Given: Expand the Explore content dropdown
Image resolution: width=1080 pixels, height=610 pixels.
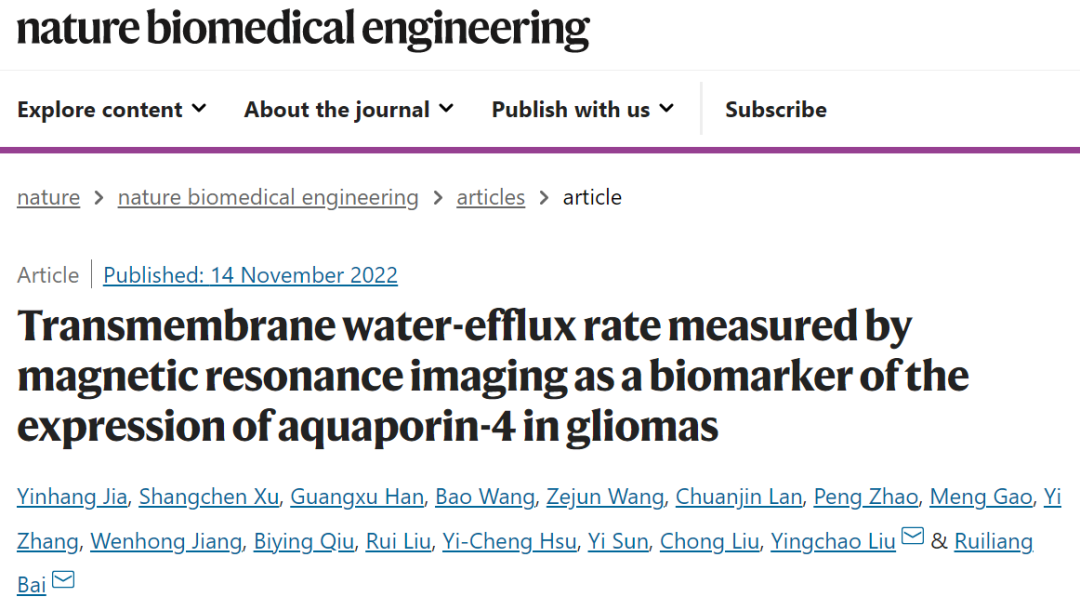Looking at the screenshot, I should (111, 110).
